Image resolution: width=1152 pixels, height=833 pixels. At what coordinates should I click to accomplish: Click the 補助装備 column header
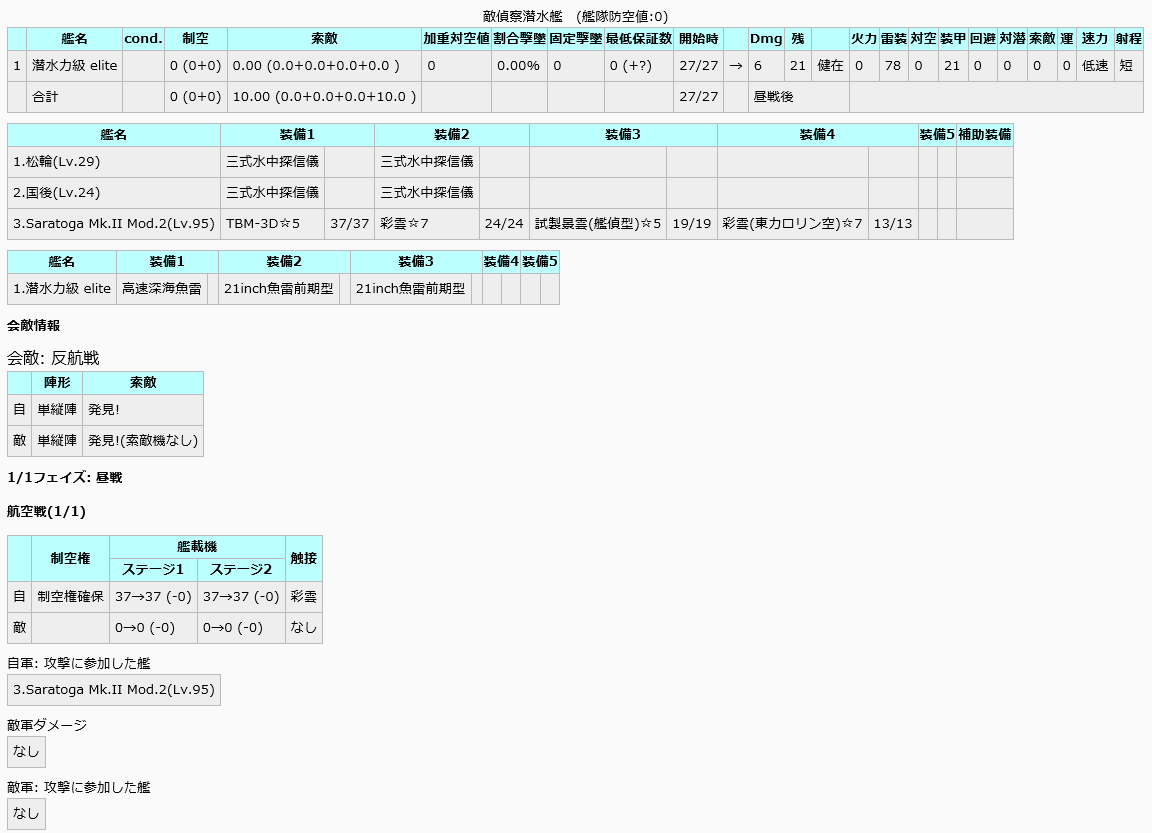(x=984, y=135)
